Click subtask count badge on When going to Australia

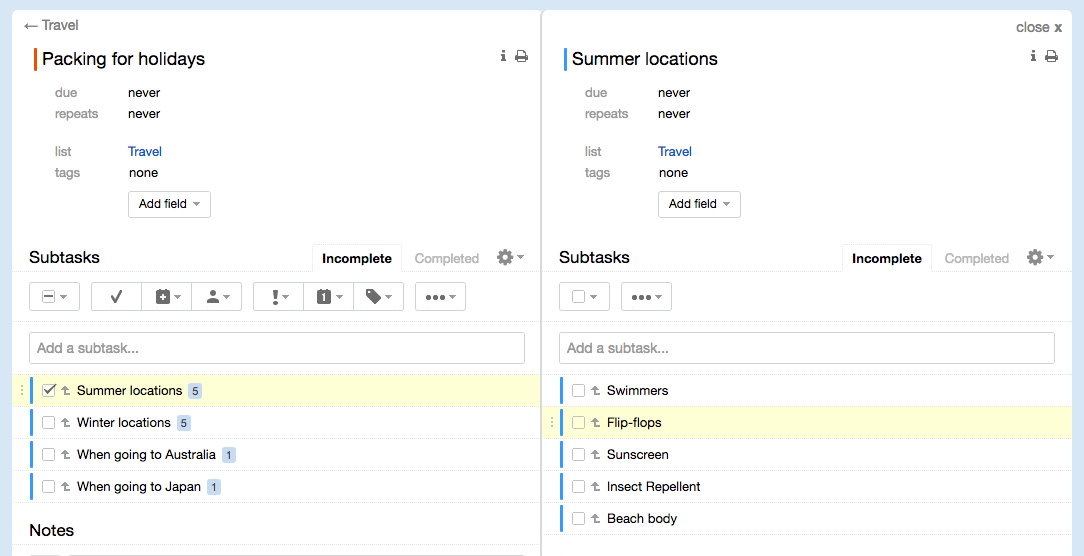coord(229,455)
